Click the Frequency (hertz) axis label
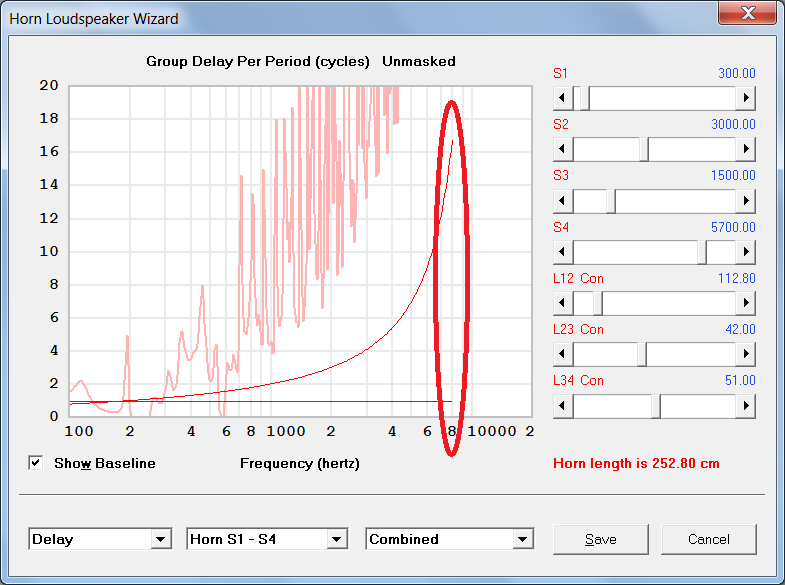Screen dimensions: 785x585 [300, 463]
